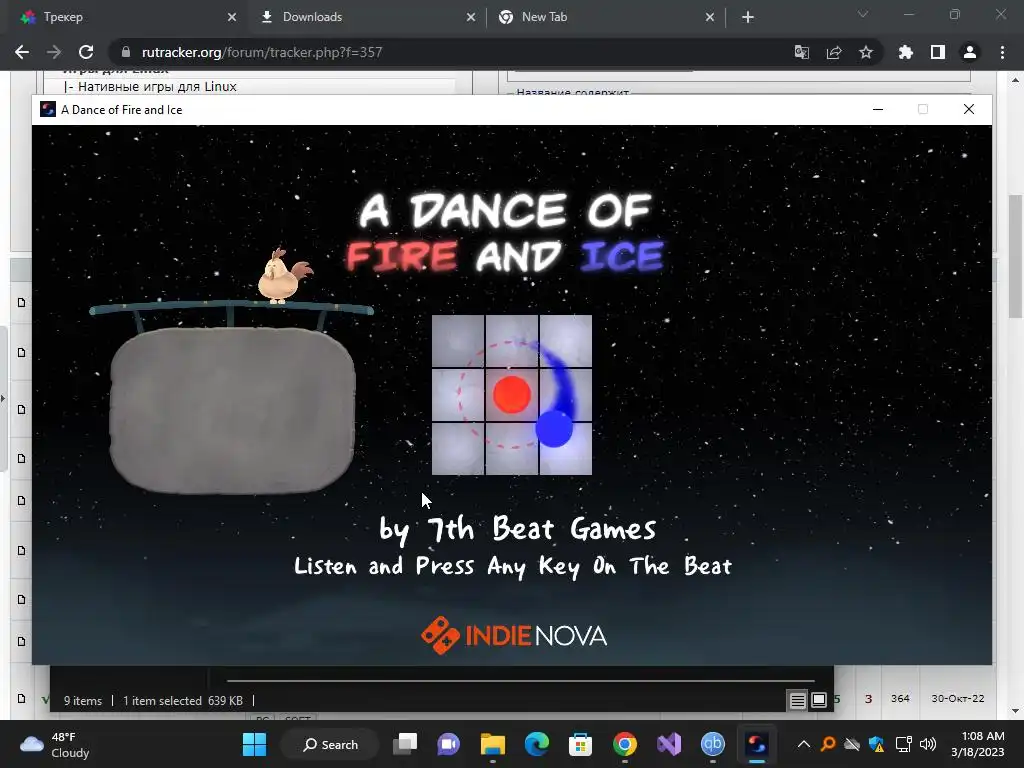
Task: Translate this page icon in address bar
Action: 801,52
